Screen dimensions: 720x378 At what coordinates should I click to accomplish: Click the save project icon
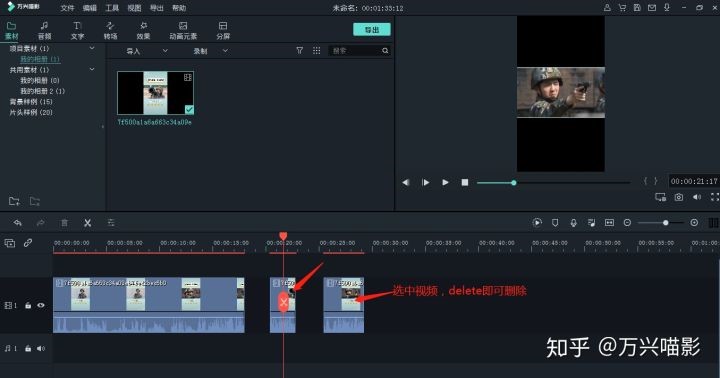(637, 8)
